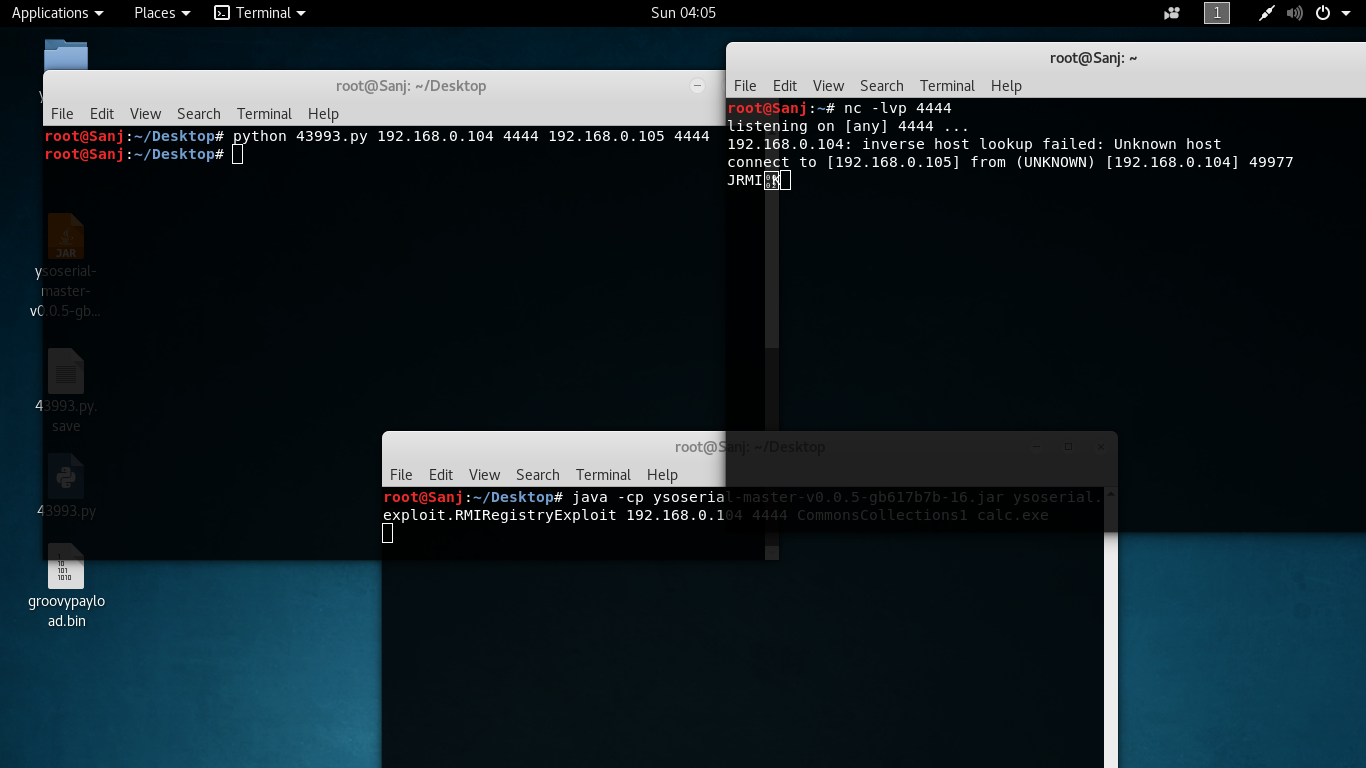The height and width of the screenshot is (768, 1366).
Task: Open Search menu in the ysoserial java terminal
Action: (x=538, y=475)
